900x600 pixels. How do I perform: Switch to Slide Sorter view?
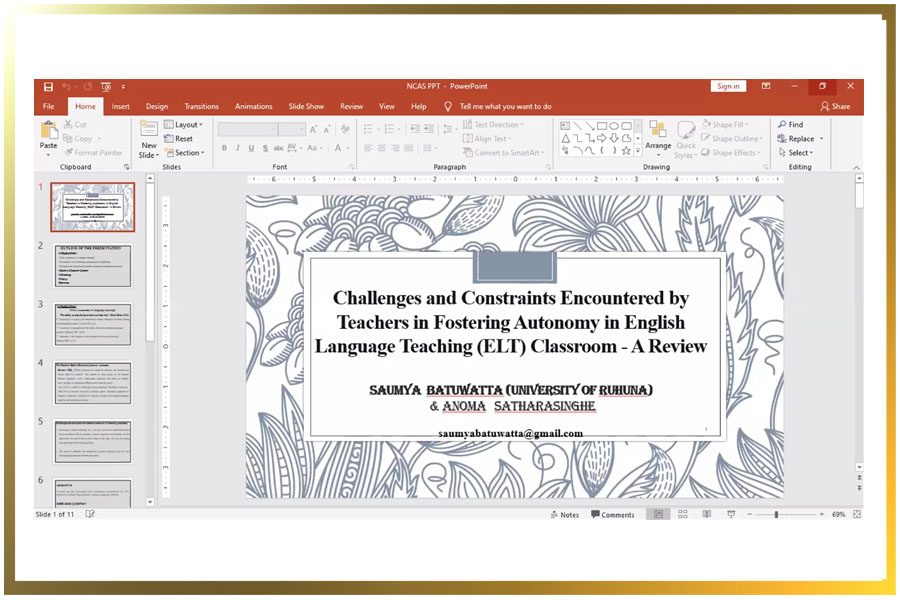(682, 514)
